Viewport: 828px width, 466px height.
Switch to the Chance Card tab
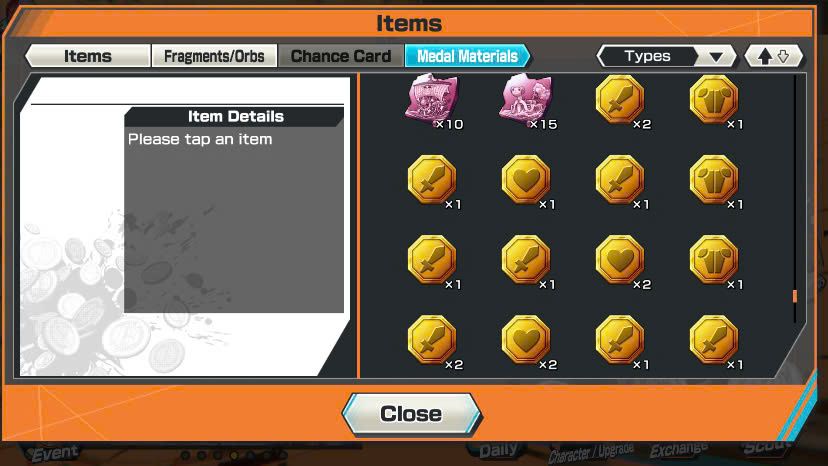coord(341,55)
